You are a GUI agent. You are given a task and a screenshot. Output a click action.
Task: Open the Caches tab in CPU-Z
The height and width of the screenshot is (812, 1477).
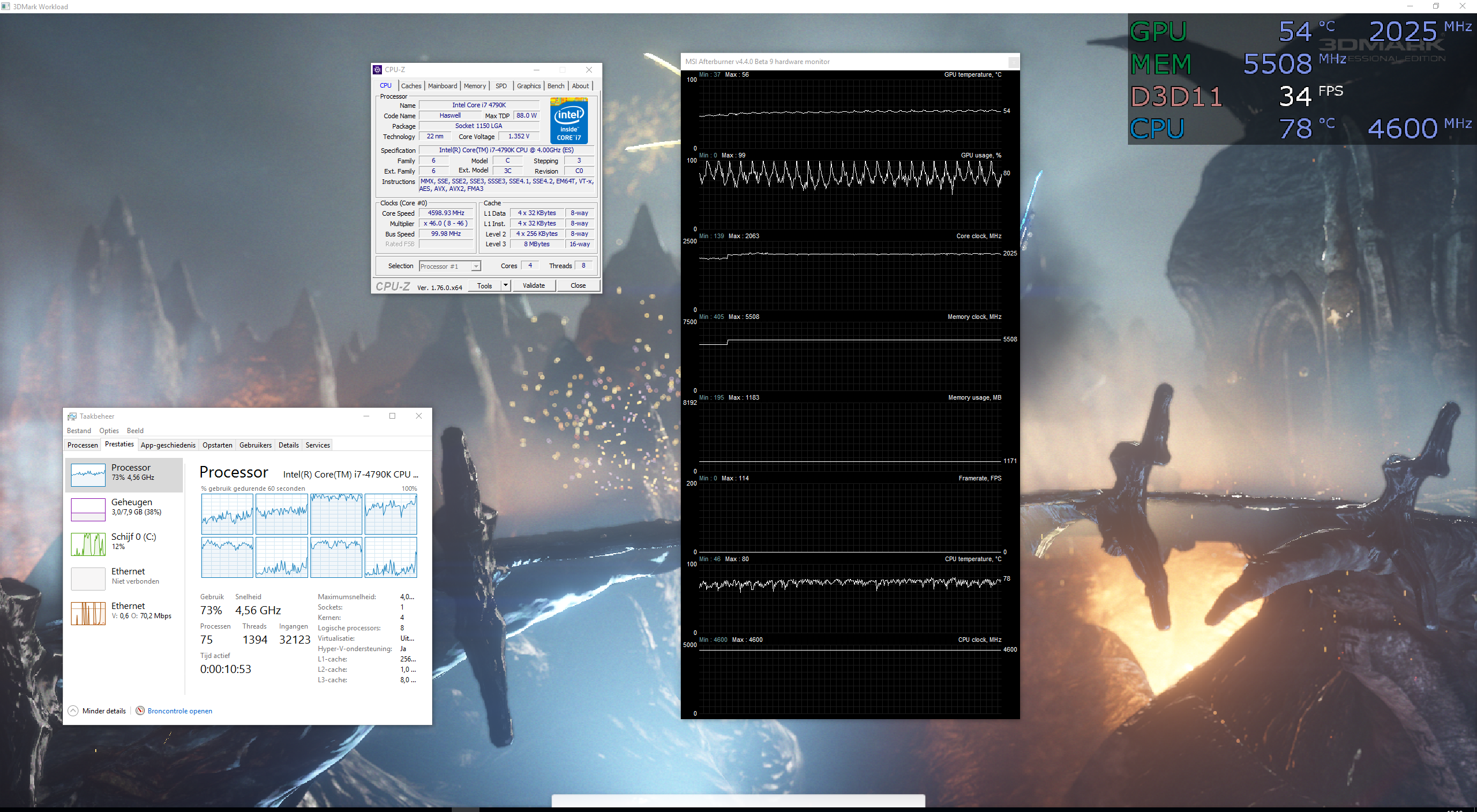point(411,86)
